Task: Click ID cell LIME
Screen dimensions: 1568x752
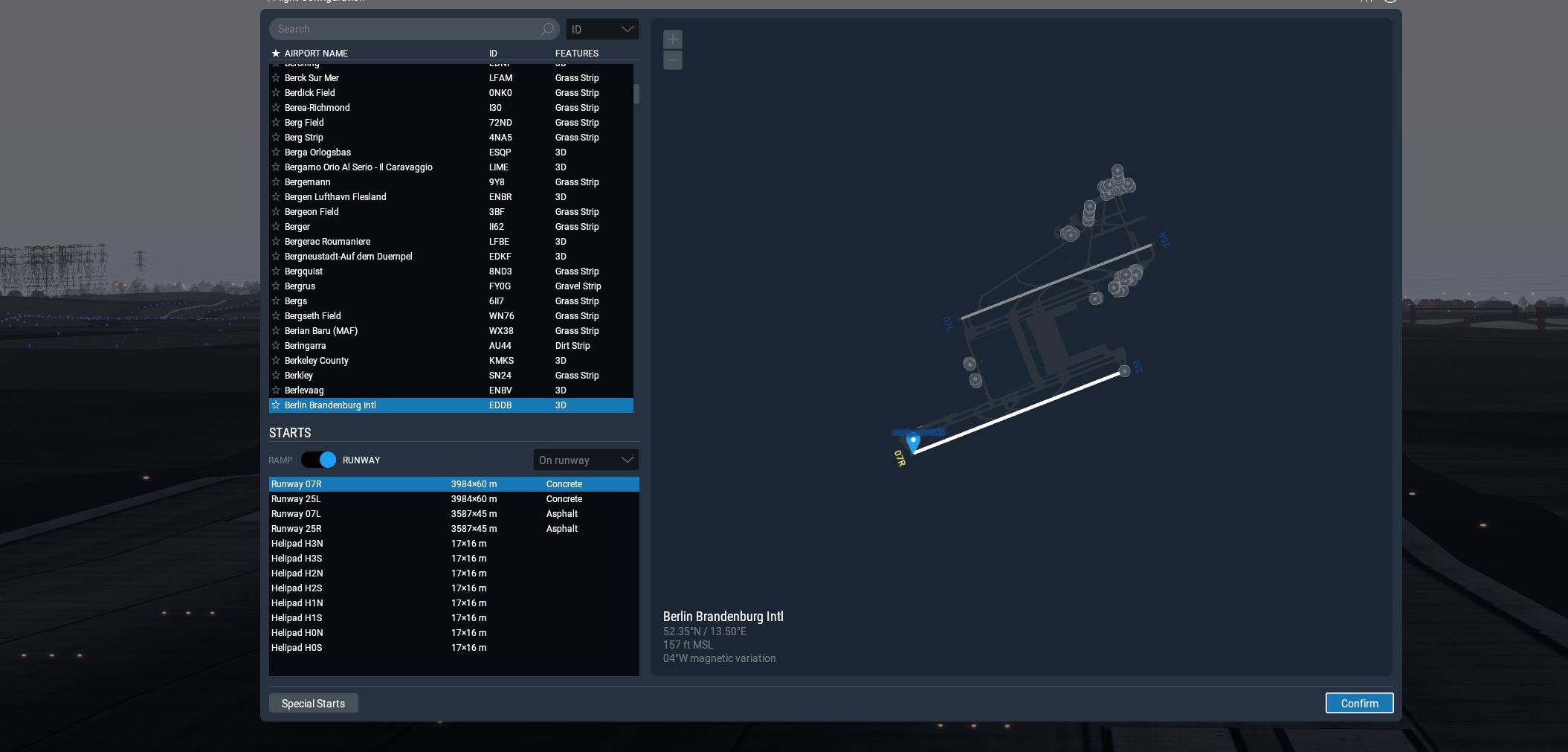Action: 499,167
